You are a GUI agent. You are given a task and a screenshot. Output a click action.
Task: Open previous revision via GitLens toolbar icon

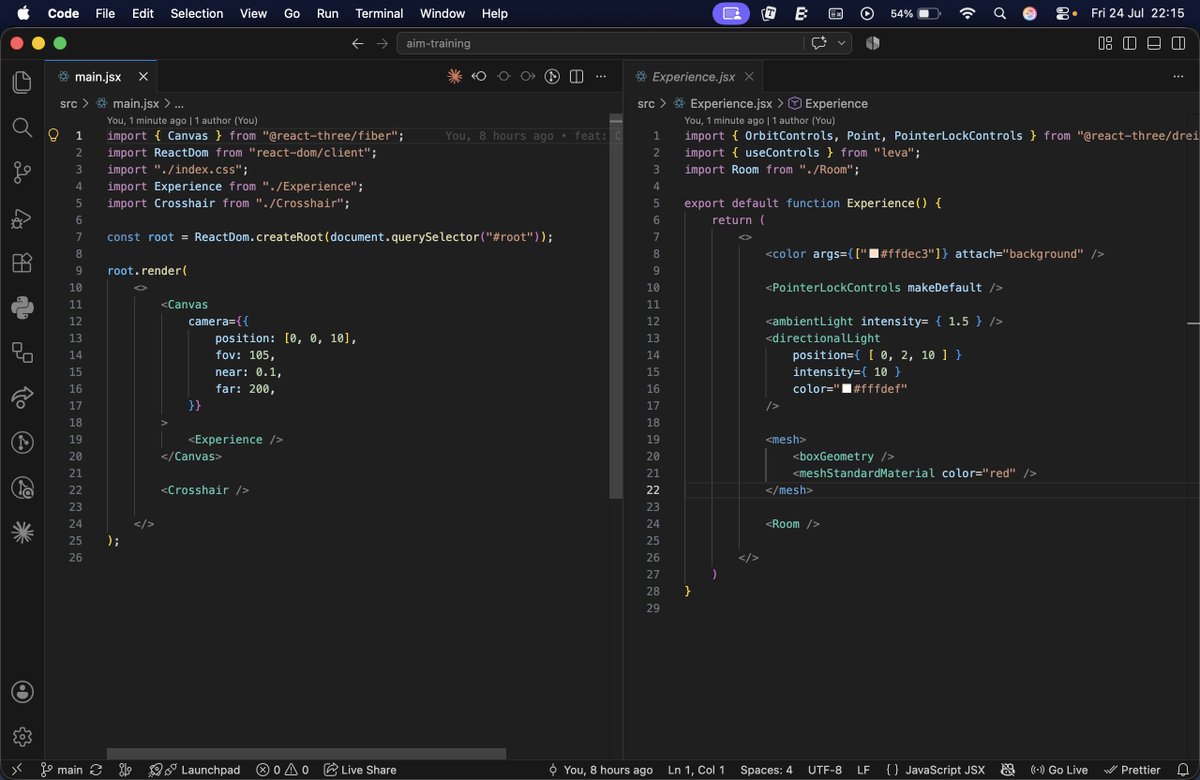[x=479, y=76]
